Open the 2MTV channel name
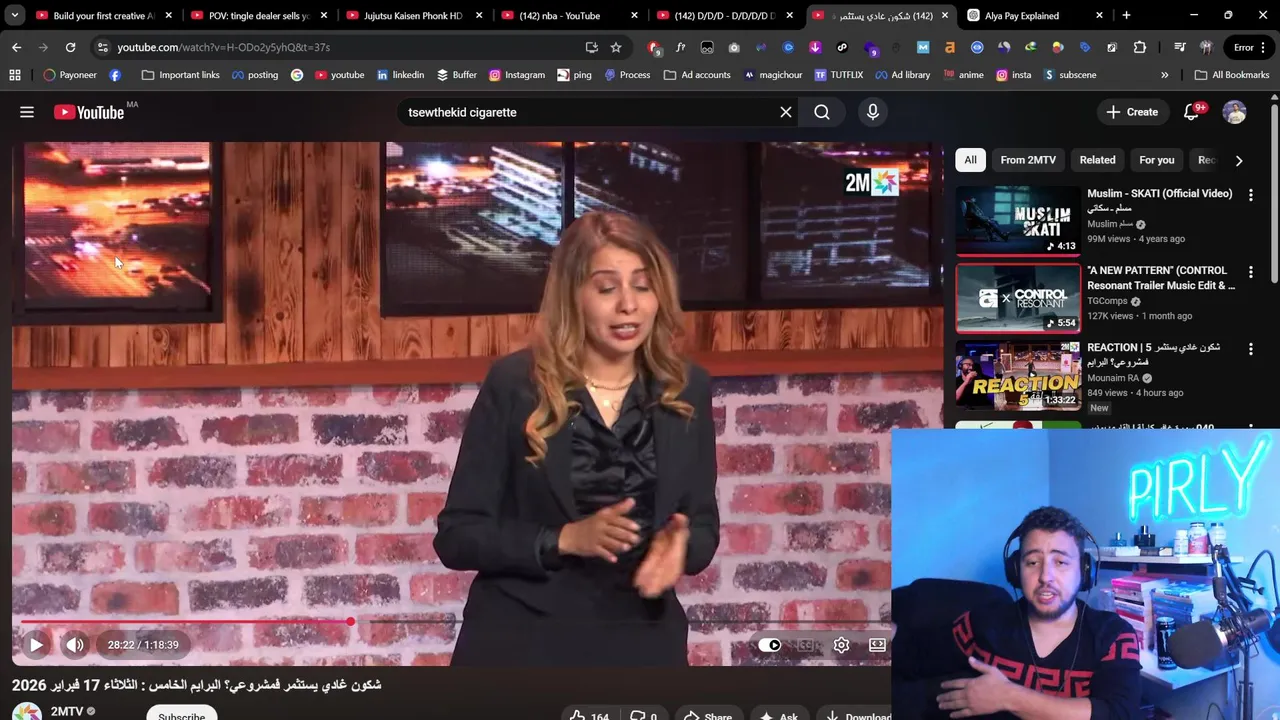1280x720 pixels. (67, 712)
